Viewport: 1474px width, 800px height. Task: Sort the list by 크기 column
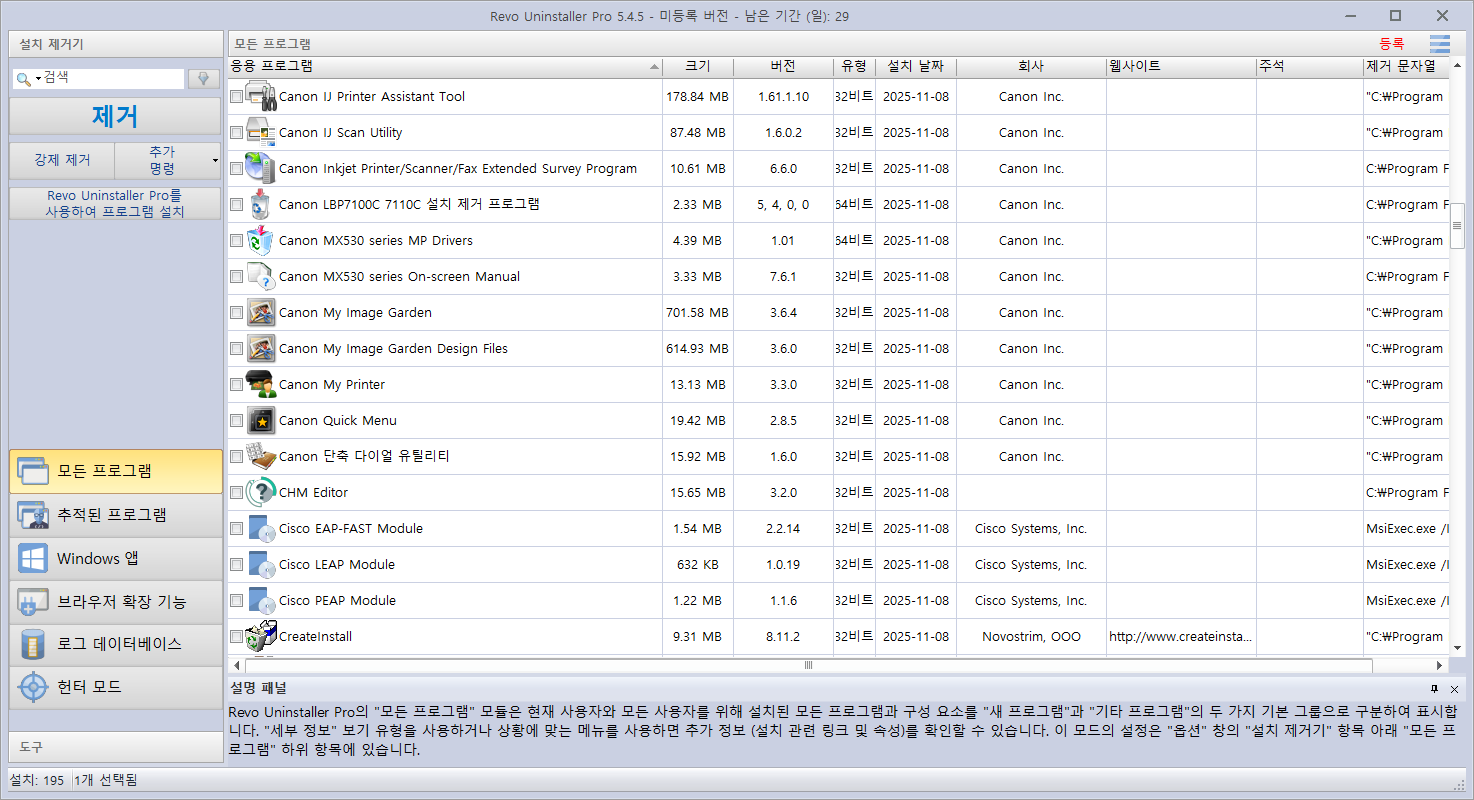point(698,67)
